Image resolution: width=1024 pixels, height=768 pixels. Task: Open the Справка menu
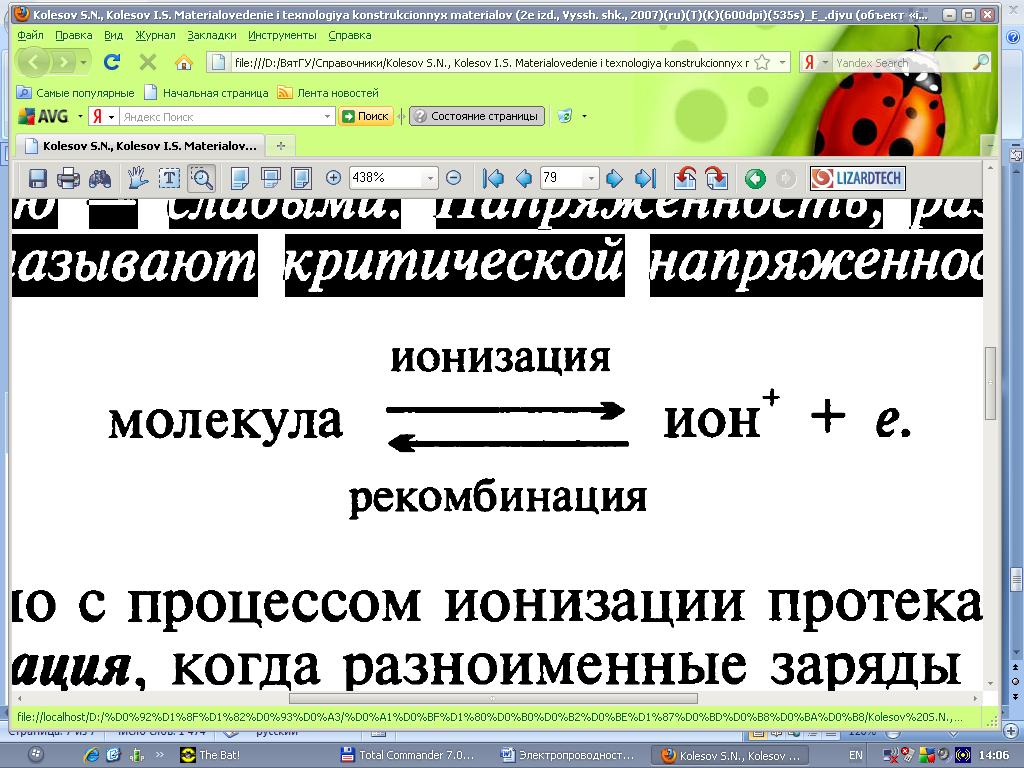tap(350, 35)
